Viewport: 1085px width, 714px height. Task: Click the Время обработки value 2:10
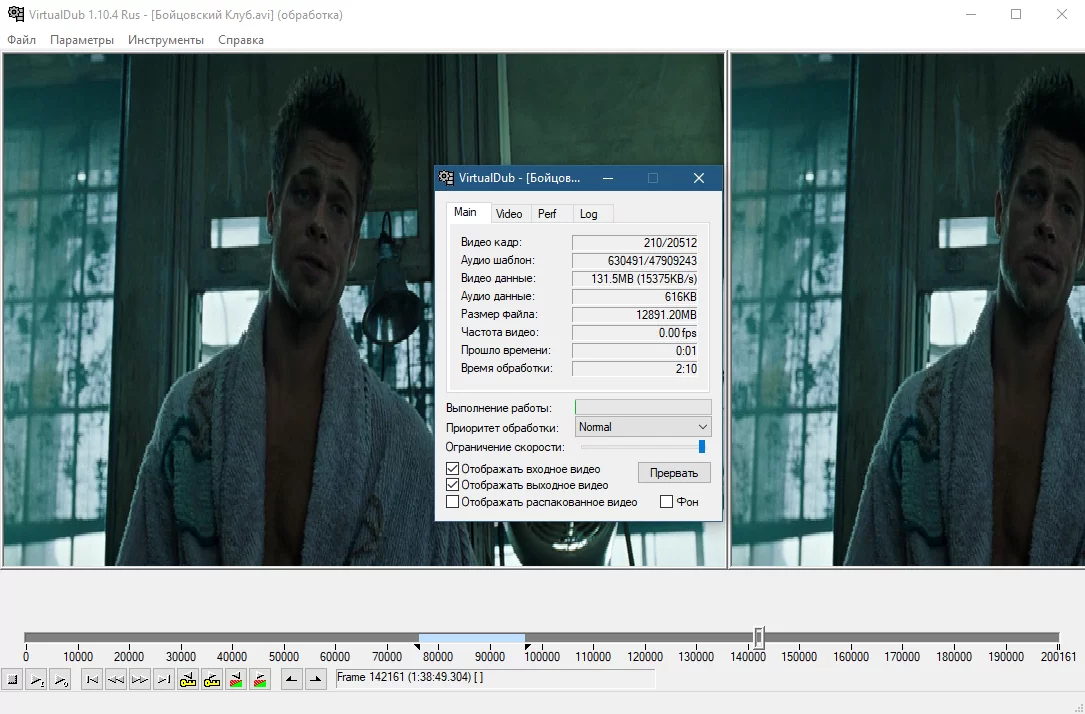(x=635, y=369)
